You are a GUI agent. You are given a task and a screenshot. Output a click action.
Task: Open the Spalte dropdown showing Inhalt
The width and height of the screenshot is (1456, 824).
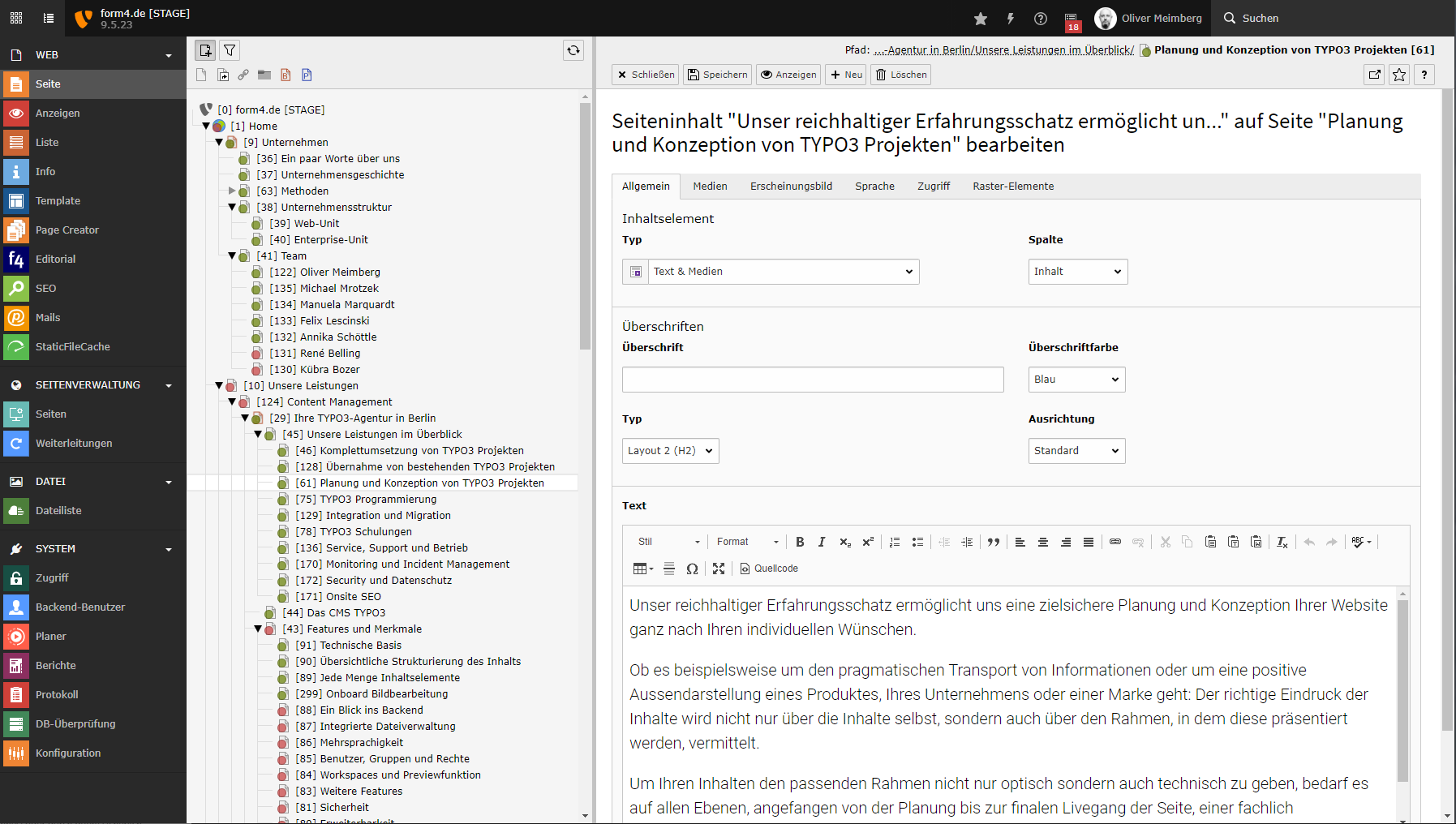point(1078,272)
